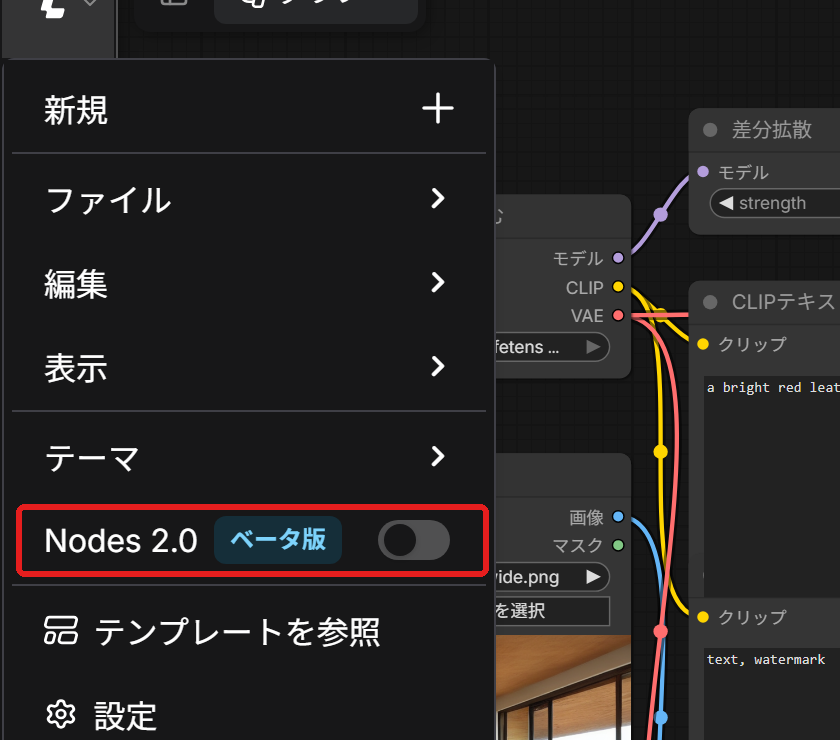840x740 pixels.
Task: Click the yellow CLIP output socket
Action: (x=618, y=287)
